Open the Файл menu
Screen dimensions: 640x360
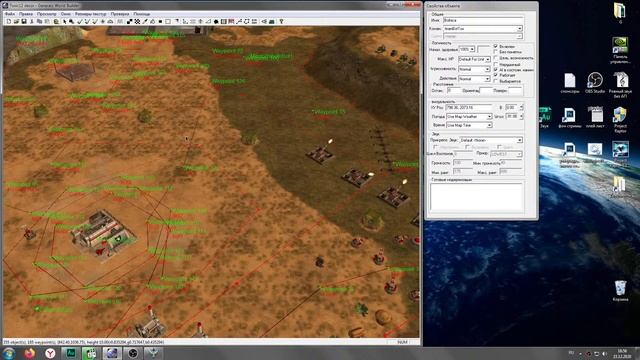click(x=9, y=14)
